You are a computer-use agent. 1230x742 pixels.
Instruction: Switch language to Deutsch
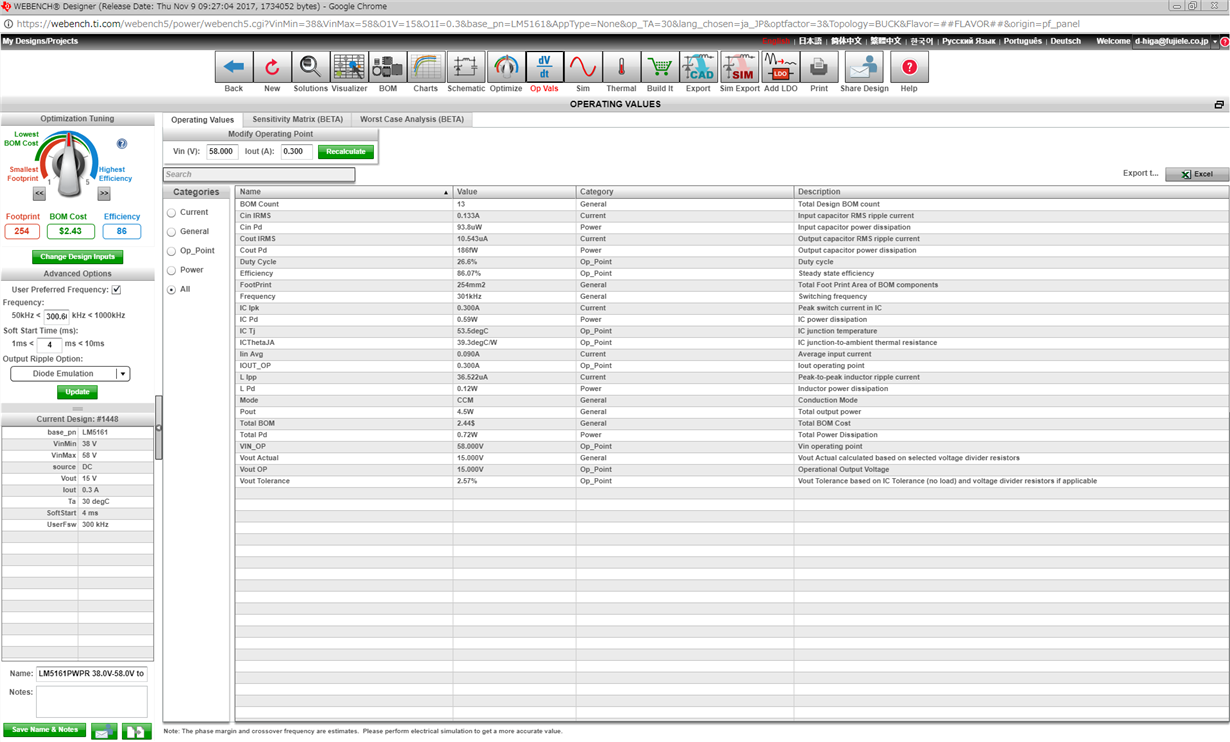pos(1065,41)
